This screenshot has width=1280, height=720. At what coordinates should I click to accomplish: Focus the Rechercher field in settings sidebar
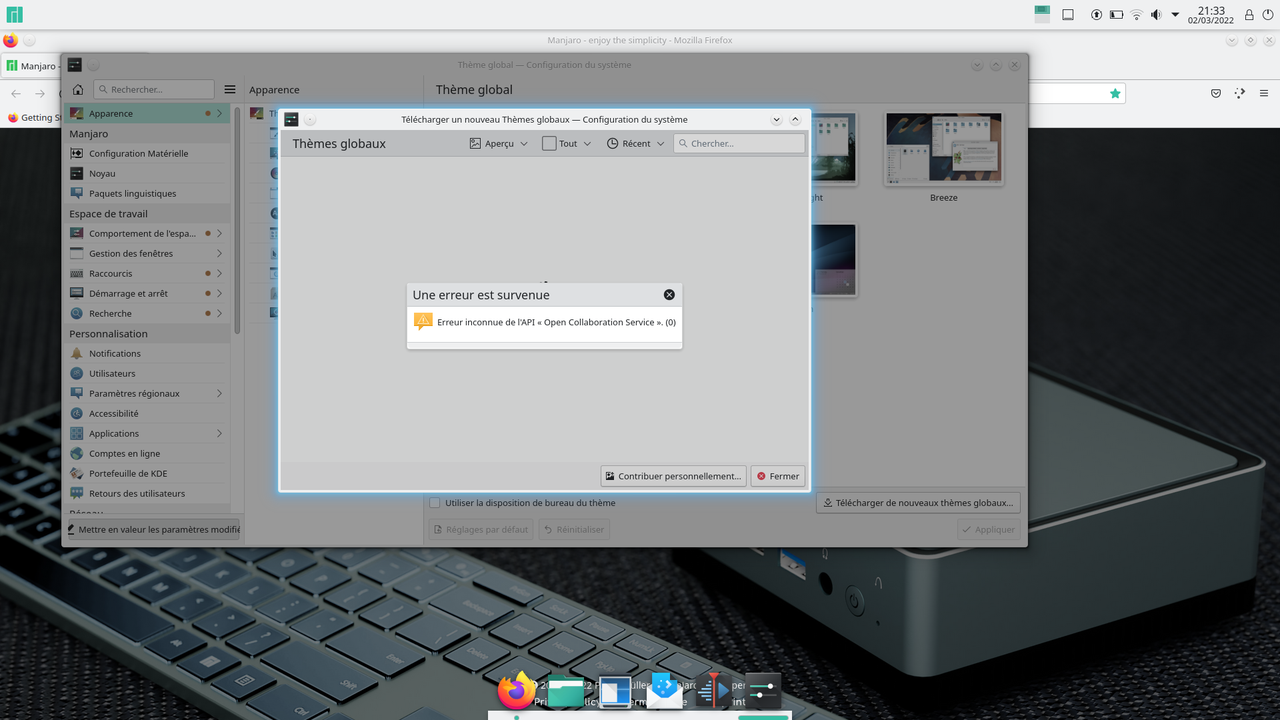pyautogui.click(x=154, y=89)
